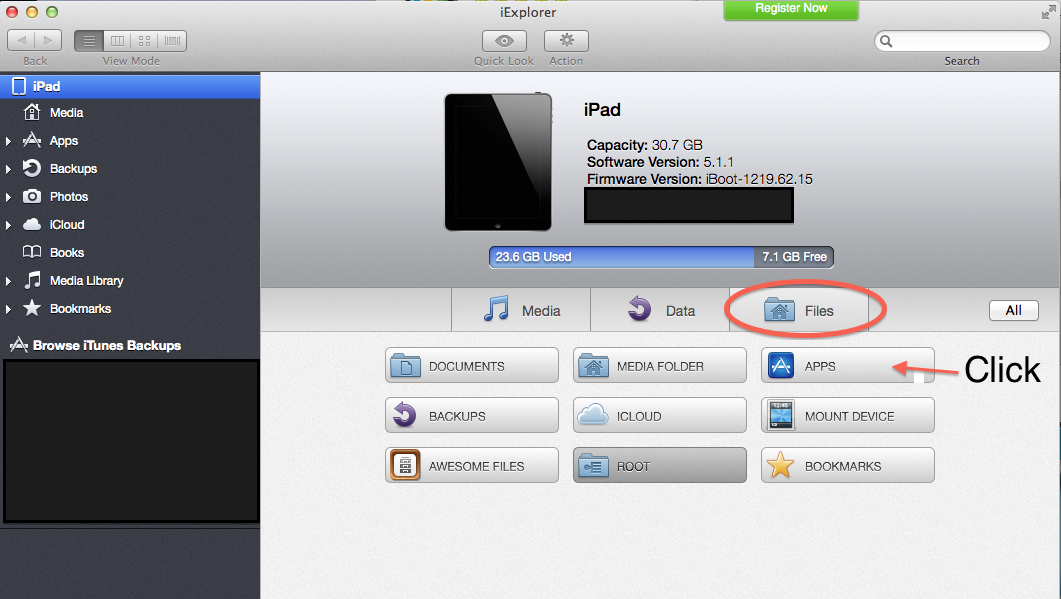Open the ICLOUD button
Screen dimensions: 1061x599
660,416
